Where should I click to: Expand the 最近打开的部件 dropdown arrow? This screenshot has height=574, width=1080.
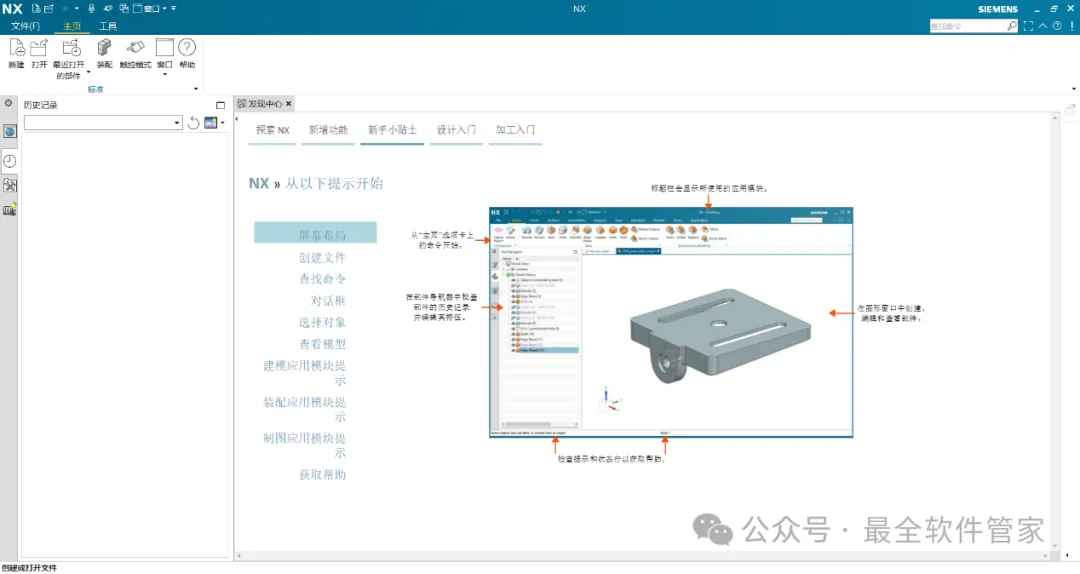coord(88,72)
